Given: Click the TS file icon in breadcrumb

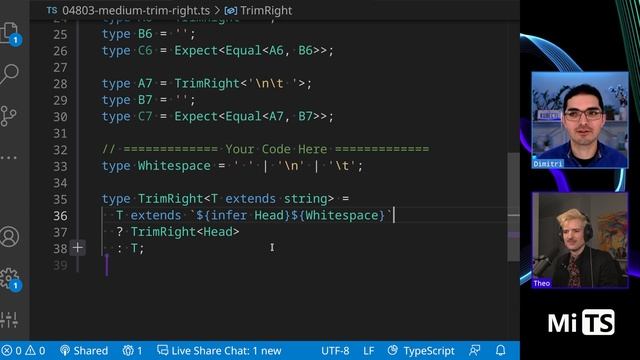Looking at the screenshot, I should [x=52, y=10].
